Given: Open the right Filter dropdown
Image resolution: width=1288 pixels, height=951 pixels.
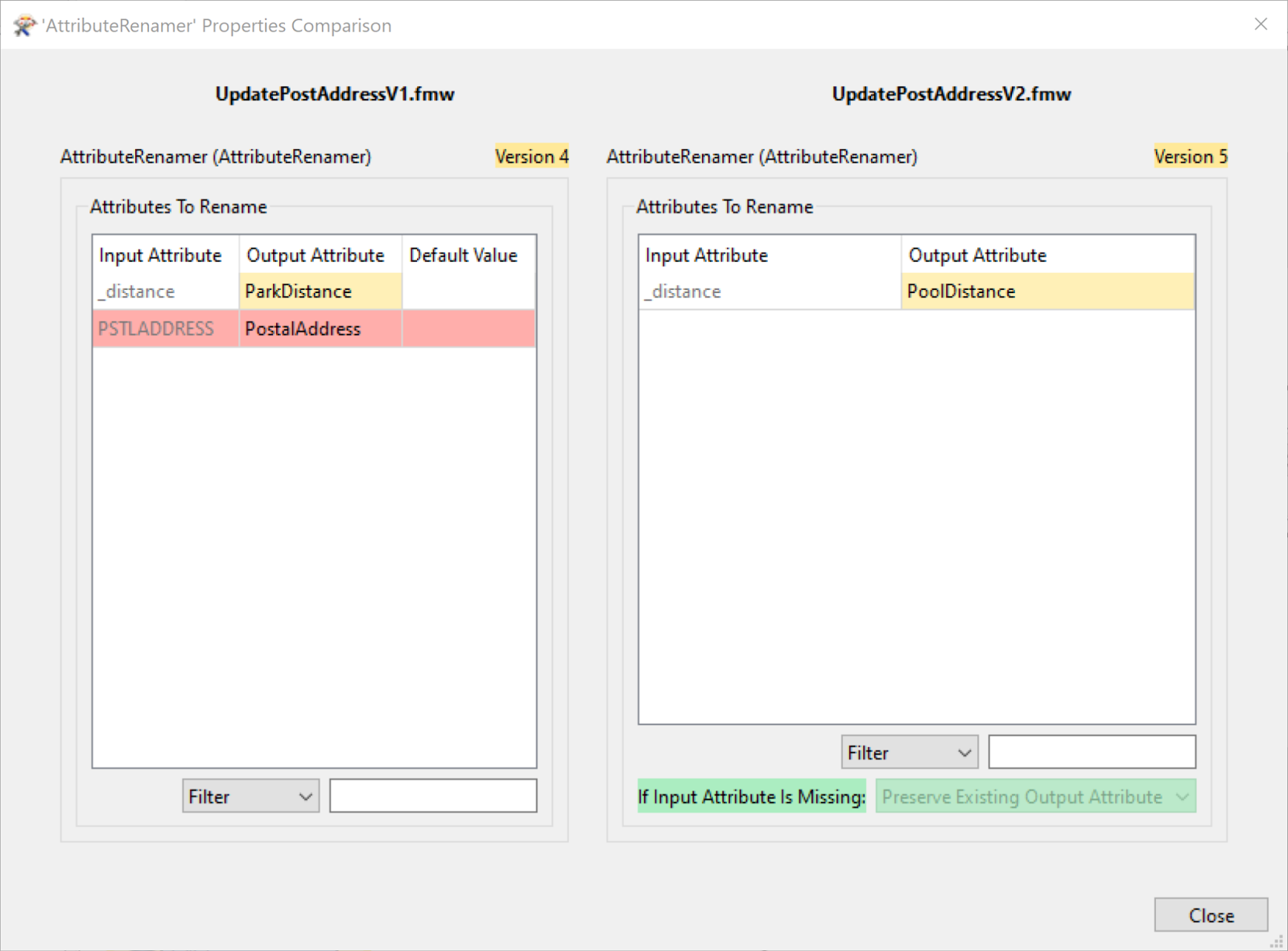Looking at the screenshot, I should [x=908, y=751].
